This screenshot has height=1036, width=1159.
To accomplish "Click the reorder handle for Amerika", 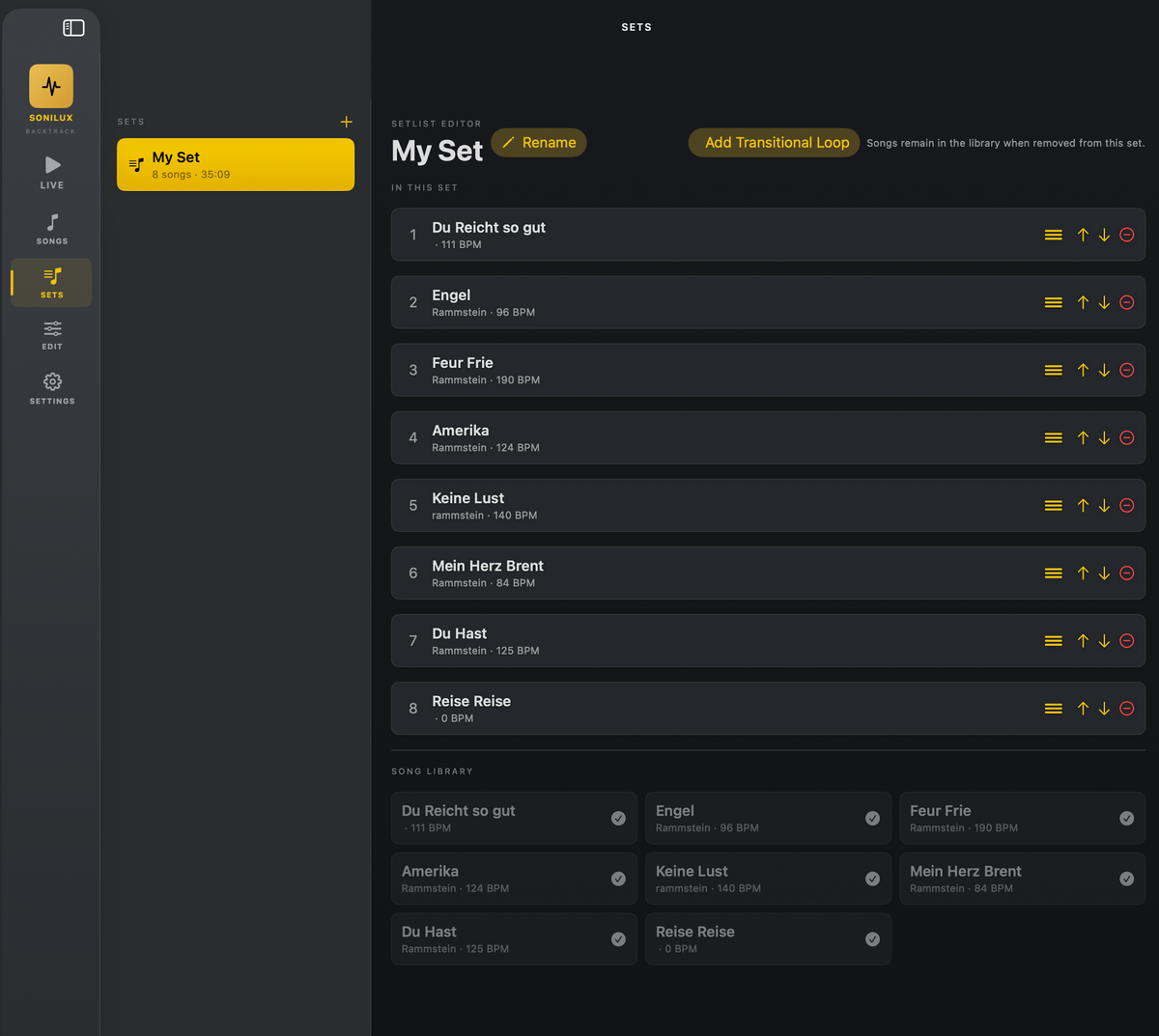I will point(1054,437).
